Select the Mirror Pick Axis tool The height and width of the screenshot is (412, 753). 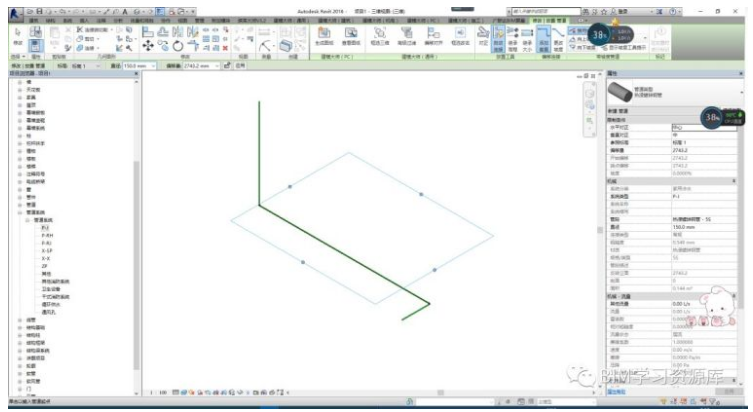point(178,33)
